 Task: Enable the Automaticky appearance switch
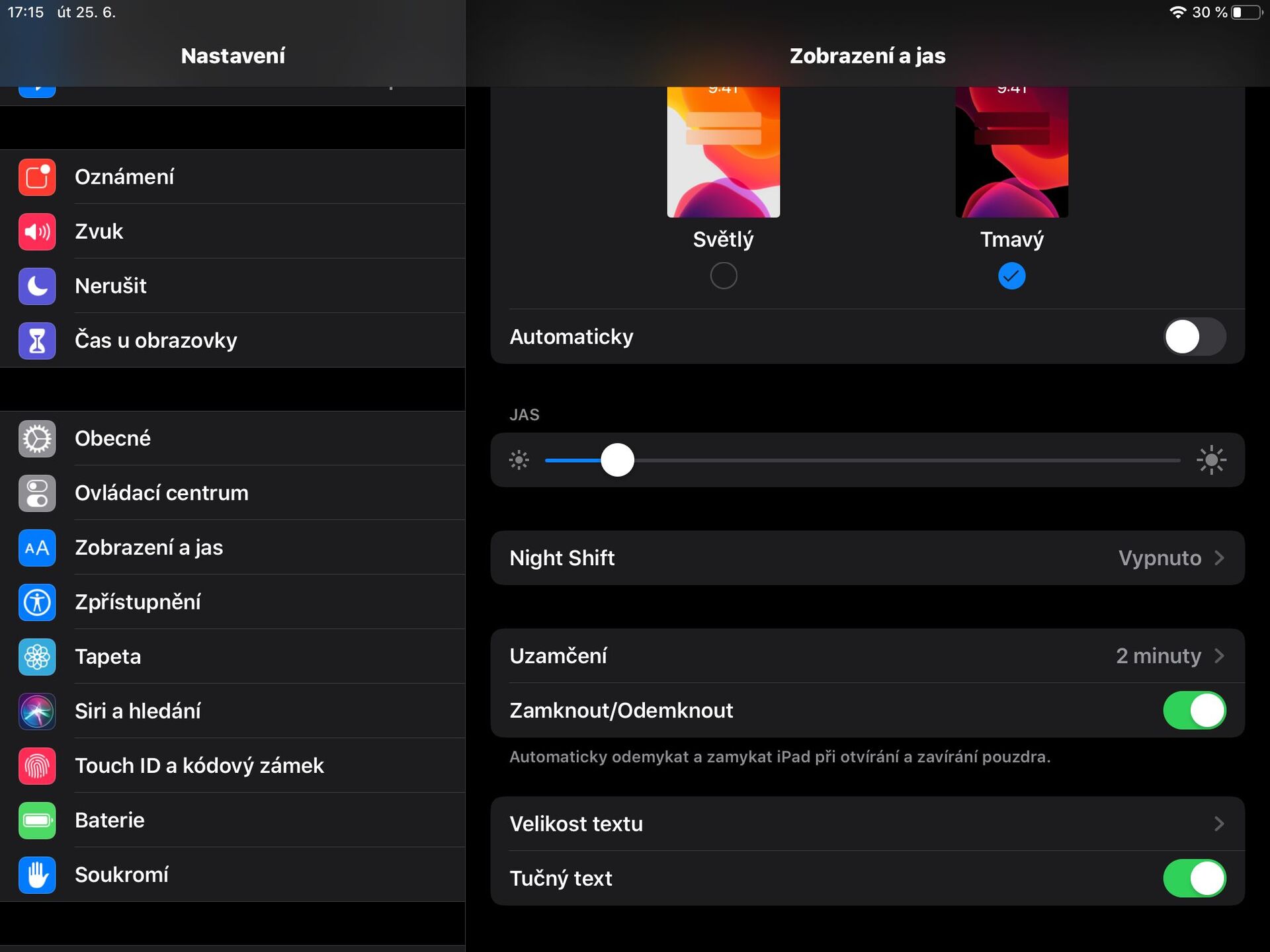pyautogui.click(x=1195, y=337)
